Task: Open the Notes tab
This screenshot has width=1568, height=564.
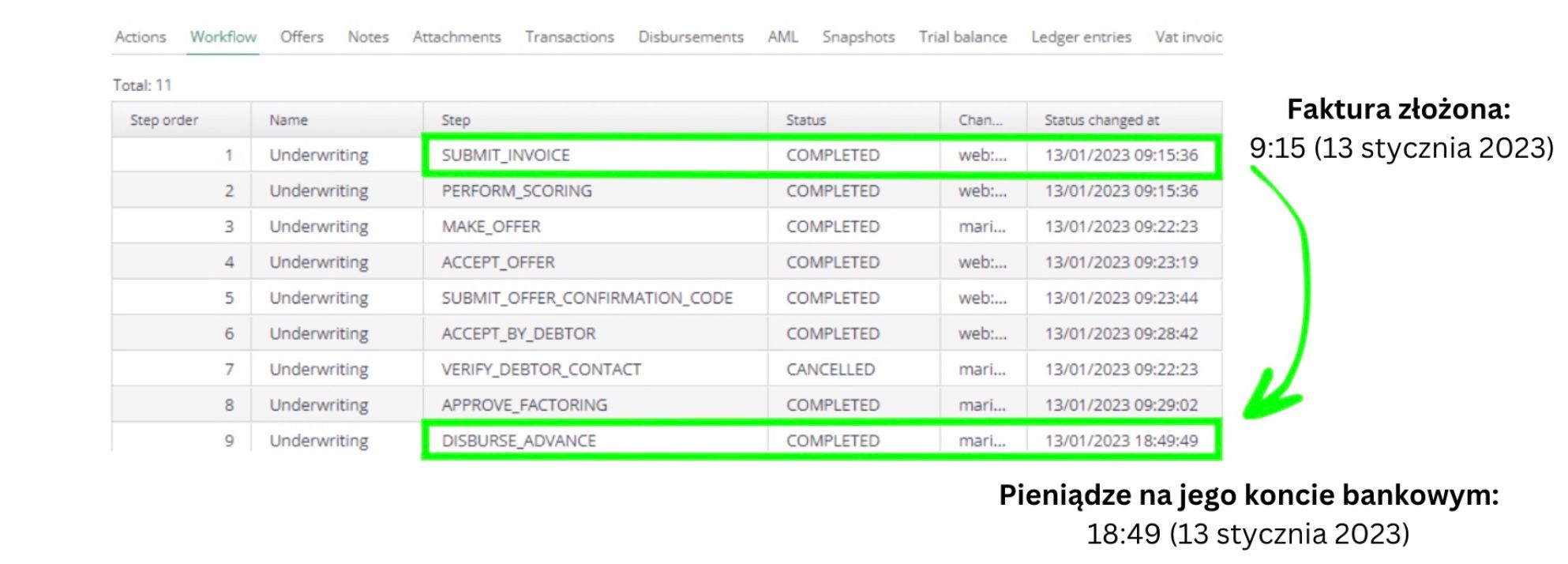Action: point(368,37)
